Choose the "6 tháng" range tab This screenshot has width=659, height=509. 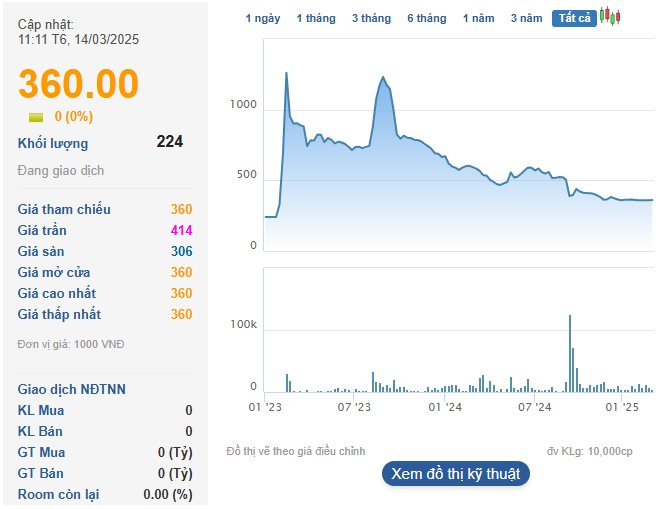(427, 19)
